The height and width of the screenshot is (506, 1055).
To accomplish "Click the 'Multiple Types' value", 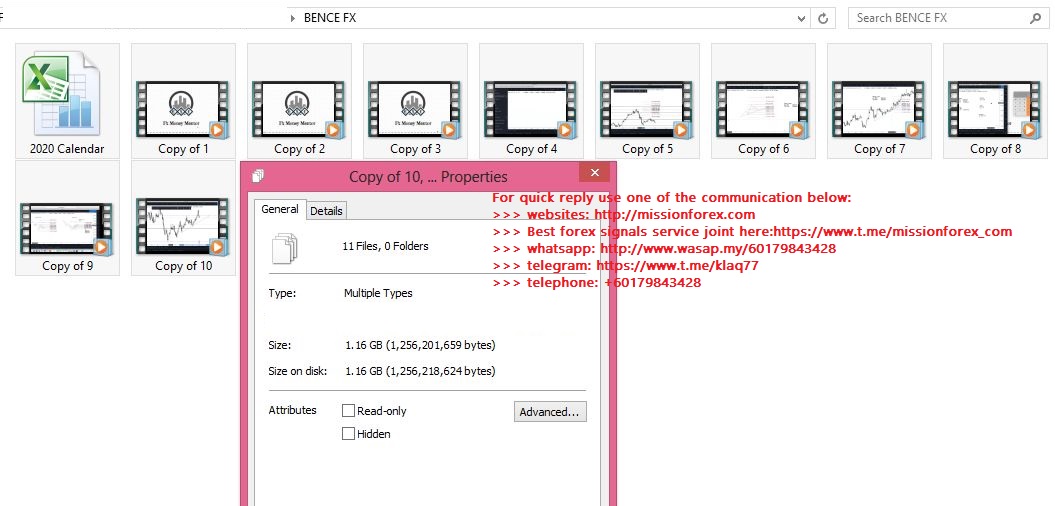I will tap(378, 293).
